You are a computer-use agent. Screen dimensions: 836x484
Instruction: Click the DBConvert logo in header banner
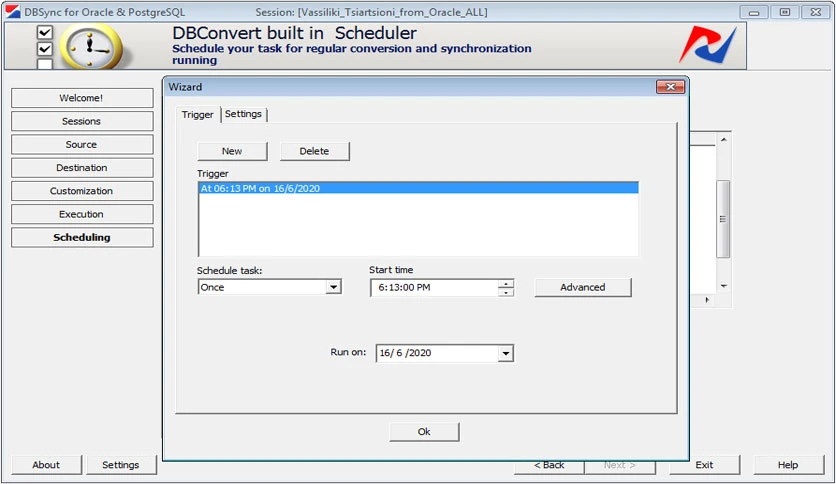pos(707,45)
